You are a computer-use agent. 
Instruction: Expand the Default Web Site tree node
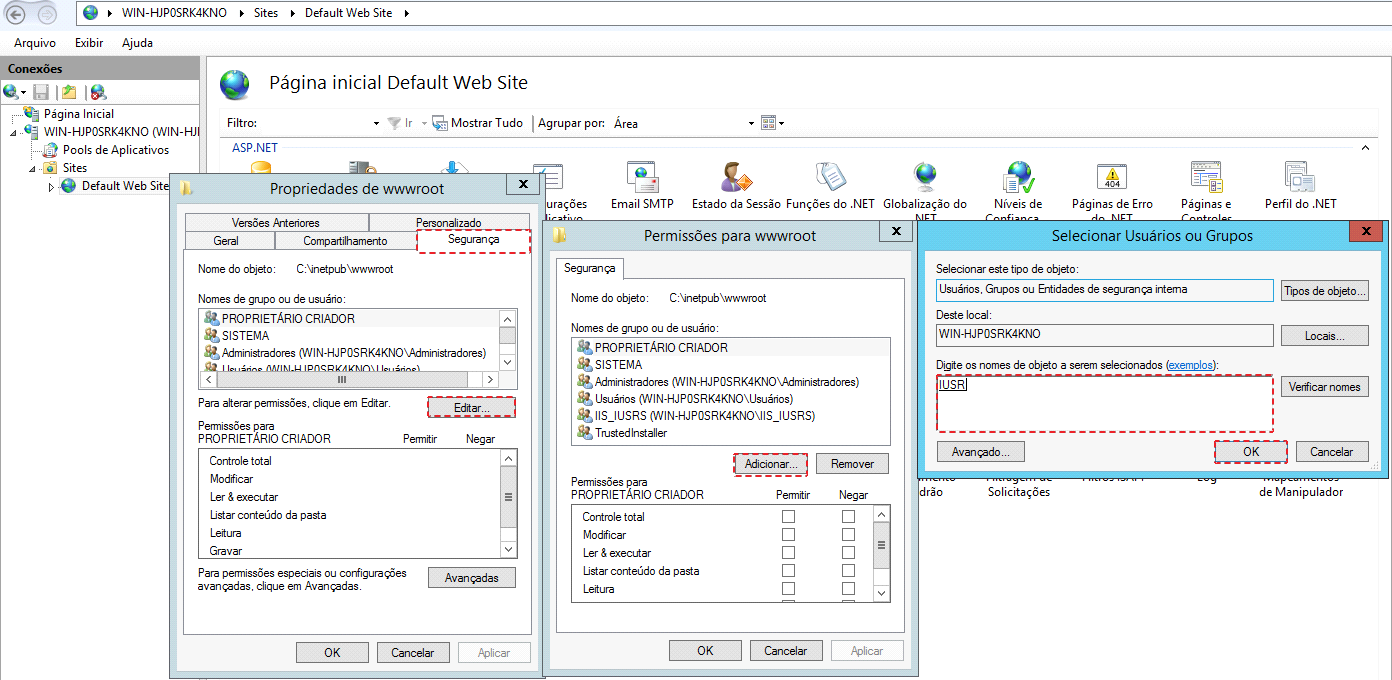[52, 187]
